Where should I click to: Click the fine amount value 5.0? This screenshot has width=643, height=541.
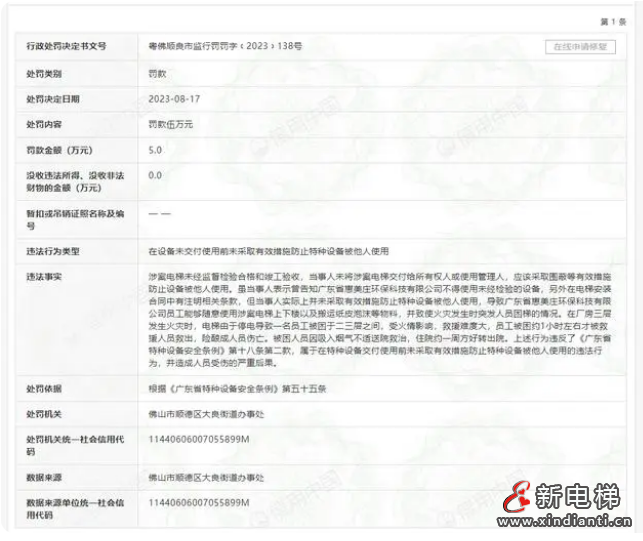pyautogui.click(x=155, y=149)
